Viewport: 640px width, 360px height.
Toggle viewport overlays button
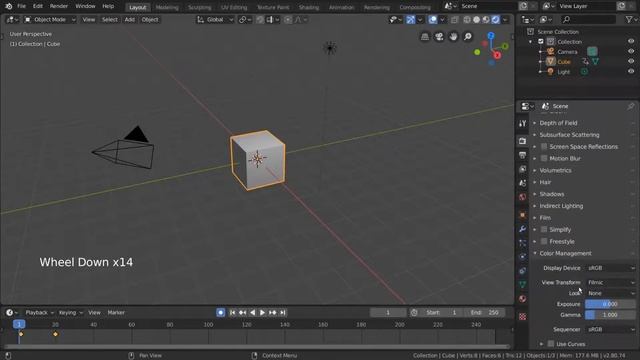(x=433, y=20)
